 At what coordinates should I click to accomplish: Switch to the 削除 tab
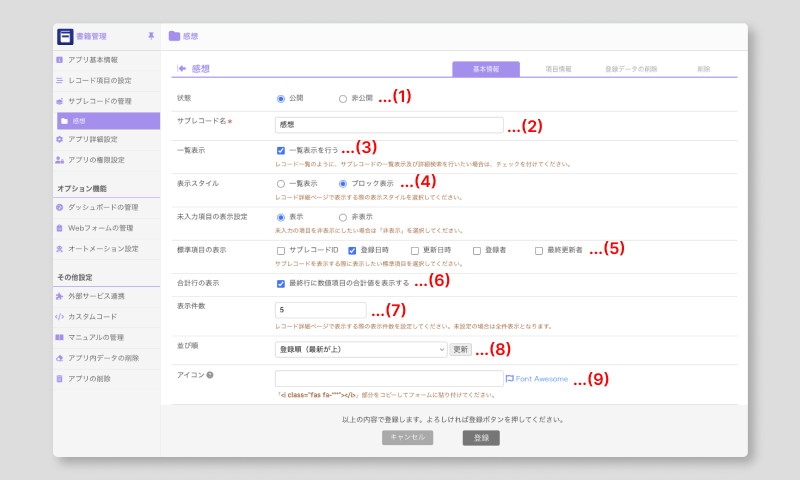pos(704,69)
